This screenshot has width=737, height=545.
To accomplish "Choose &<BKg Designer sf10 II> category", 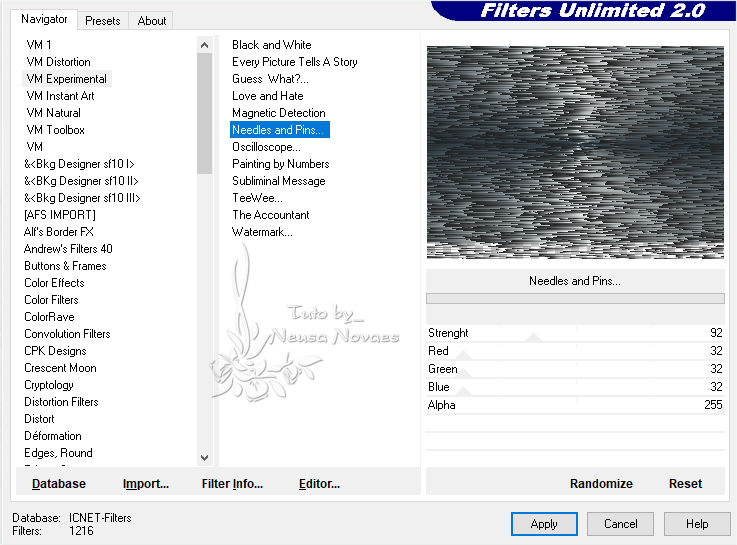I will [x=81, y=180].
